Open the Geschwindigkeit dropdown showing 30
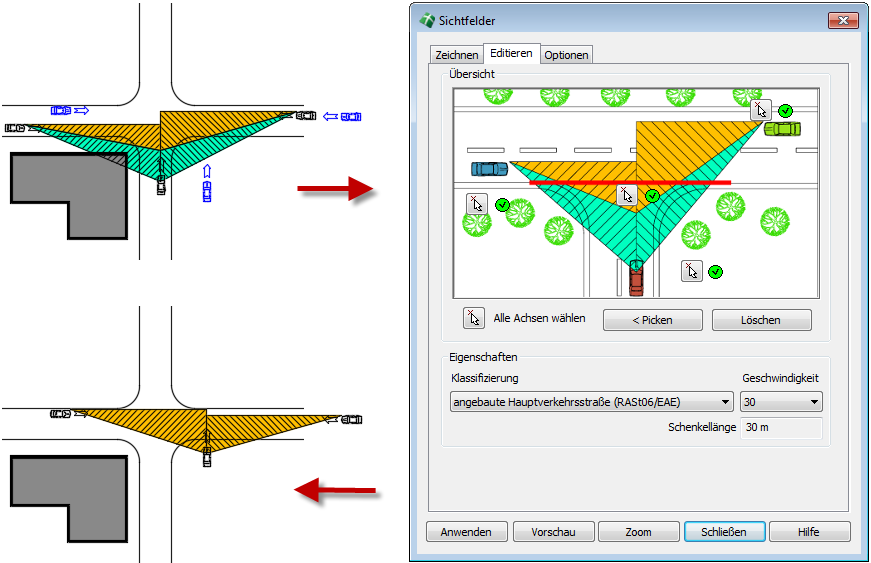 click(781, 402)
